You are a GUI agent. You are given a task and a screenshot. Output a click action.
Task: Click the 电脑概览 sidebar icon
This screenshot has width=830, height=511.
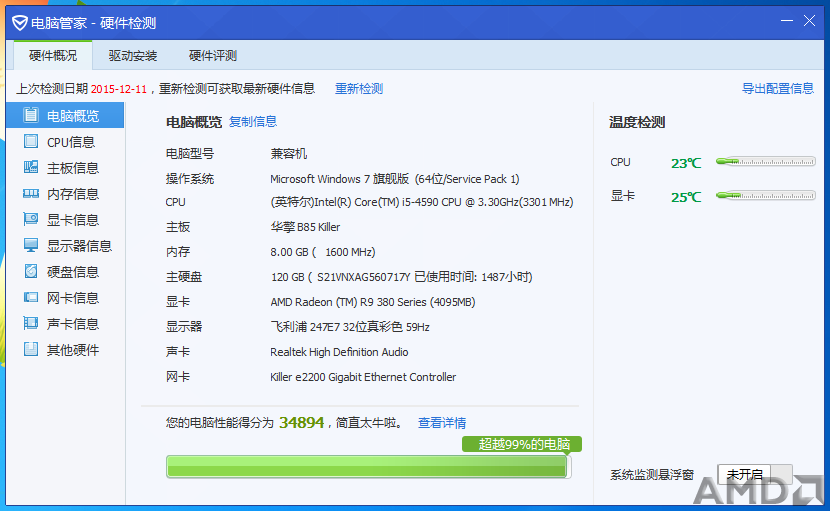31,115
